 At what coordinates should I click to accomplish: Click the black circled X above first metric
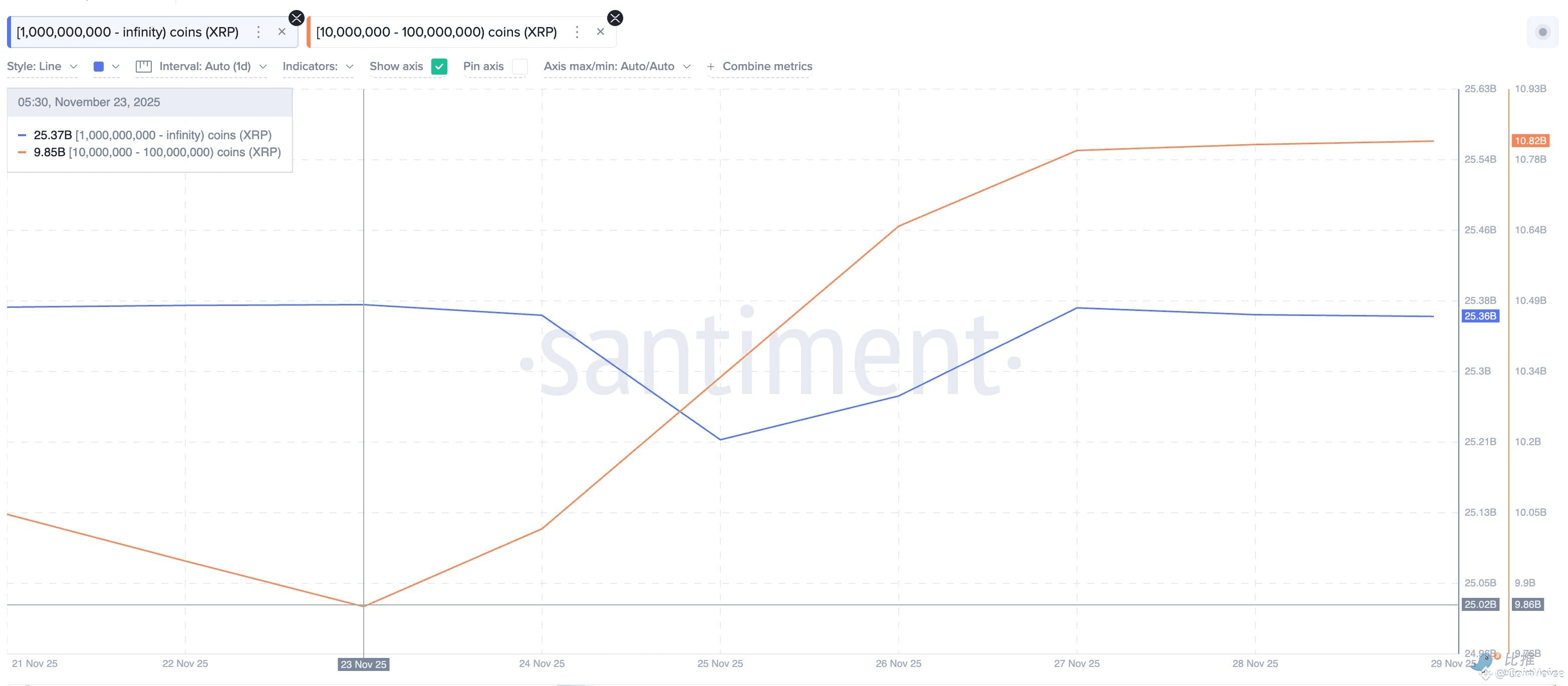click(x=297, y=18)
